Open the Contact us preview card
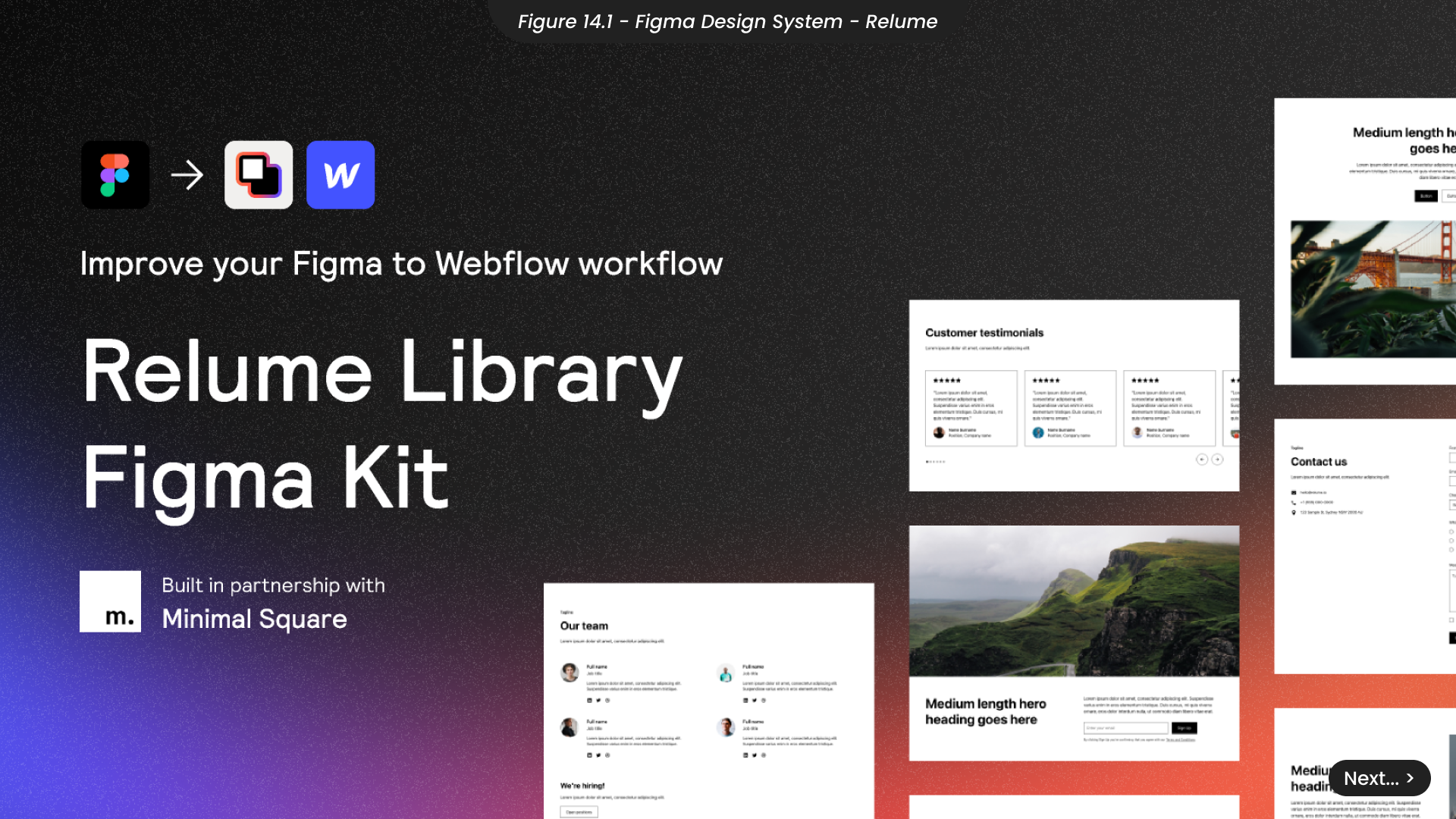The height and width of the screenshot is (819, 1456). pyautogui.click(x=1365, y=546)
